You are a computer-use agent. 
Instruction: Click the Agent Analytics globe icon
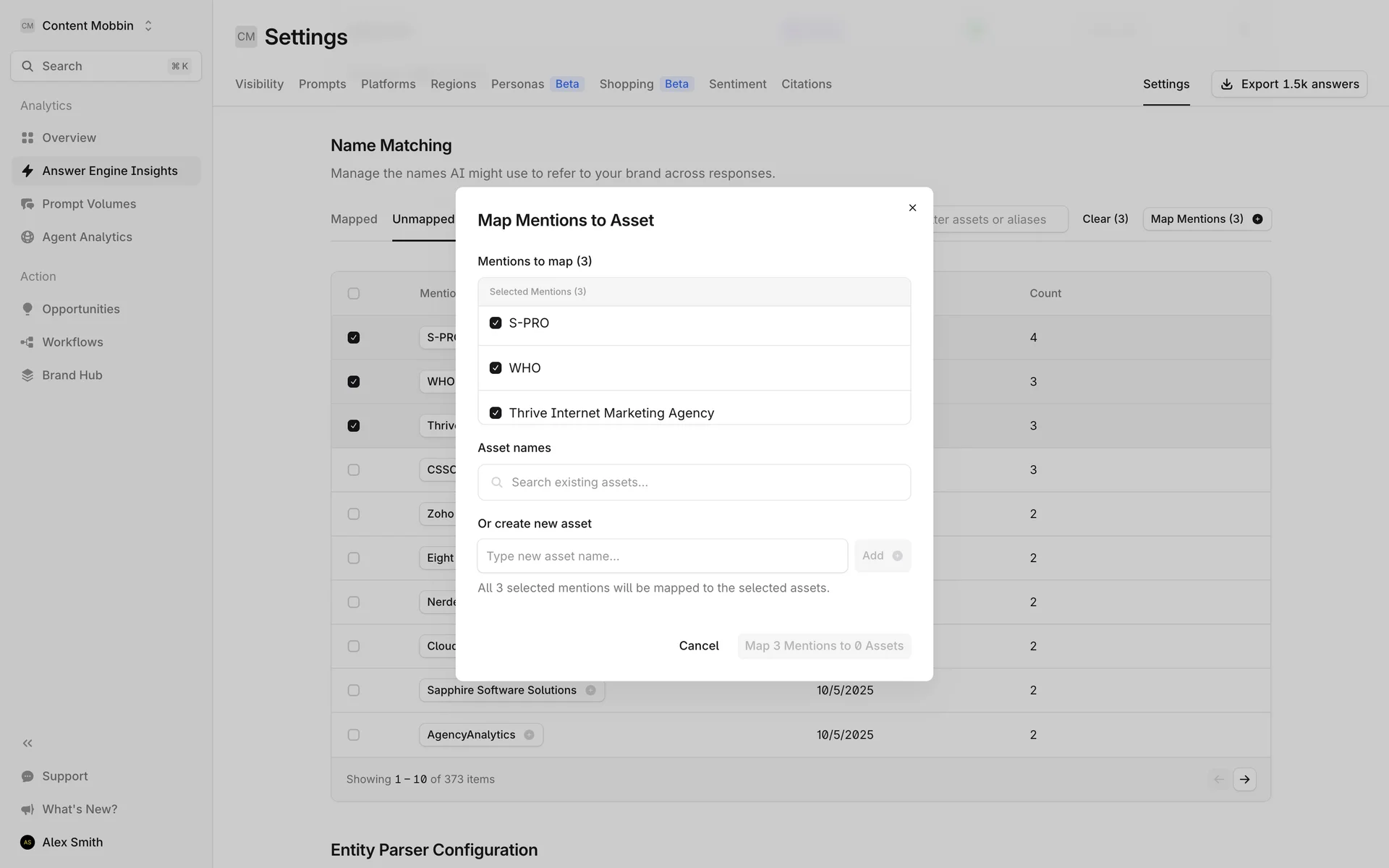(x=27, y=237)
